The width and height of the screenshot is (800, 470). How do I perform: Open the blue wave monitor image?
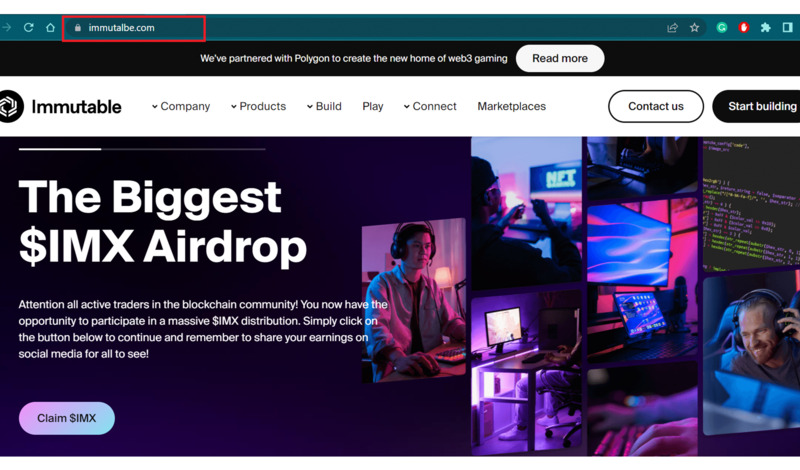point(642,280)
